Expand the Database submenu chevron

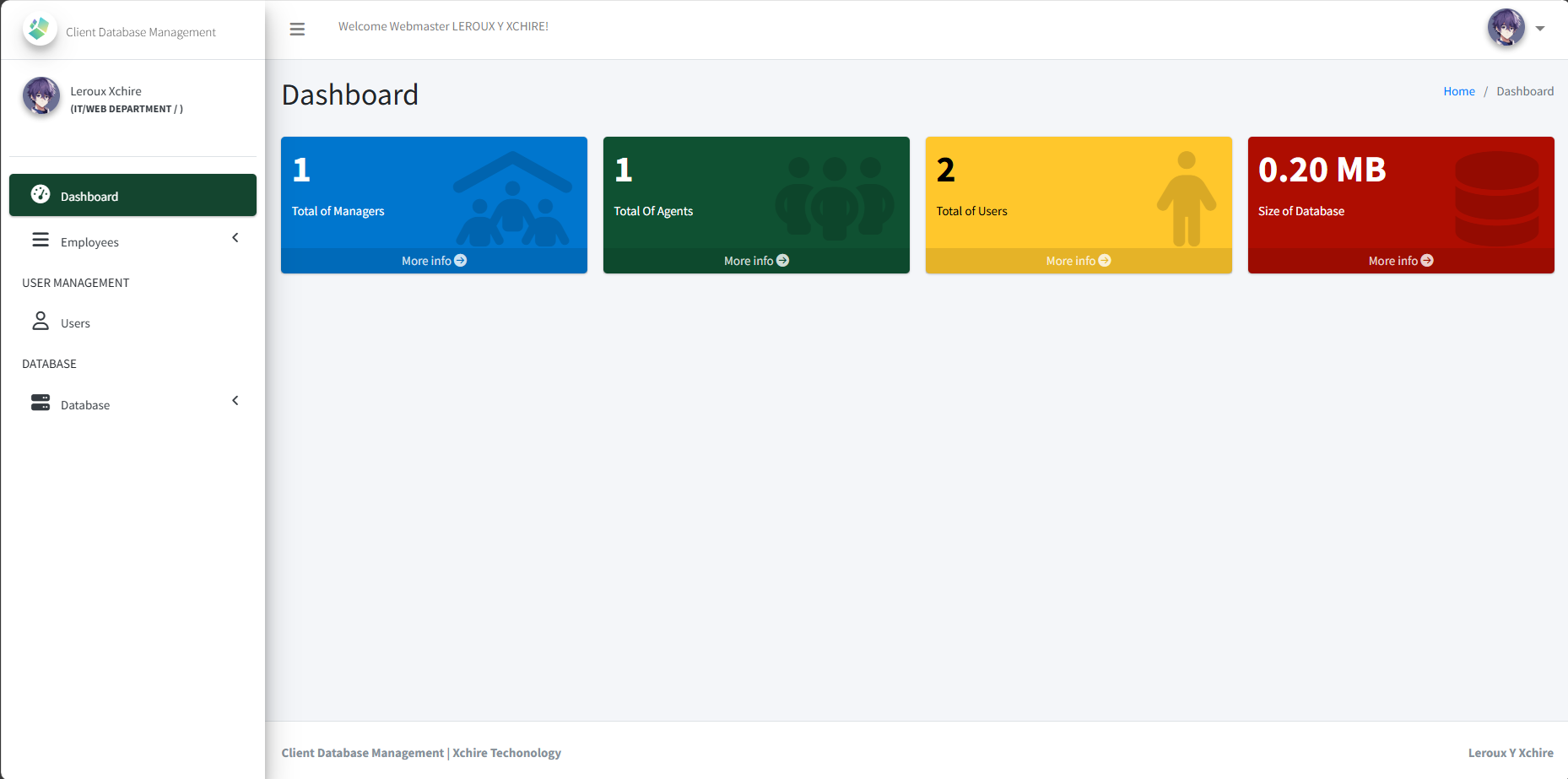(x=235, y=401)
